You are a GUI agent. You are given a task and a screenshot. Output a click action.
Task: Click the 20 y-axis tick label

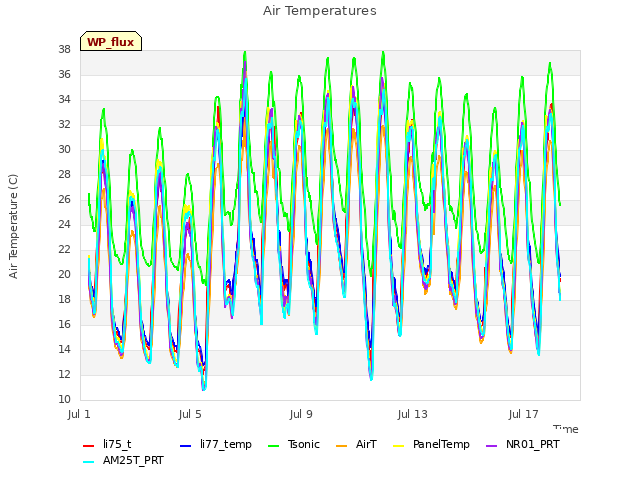pyautogui.click(x=64, y=275)
